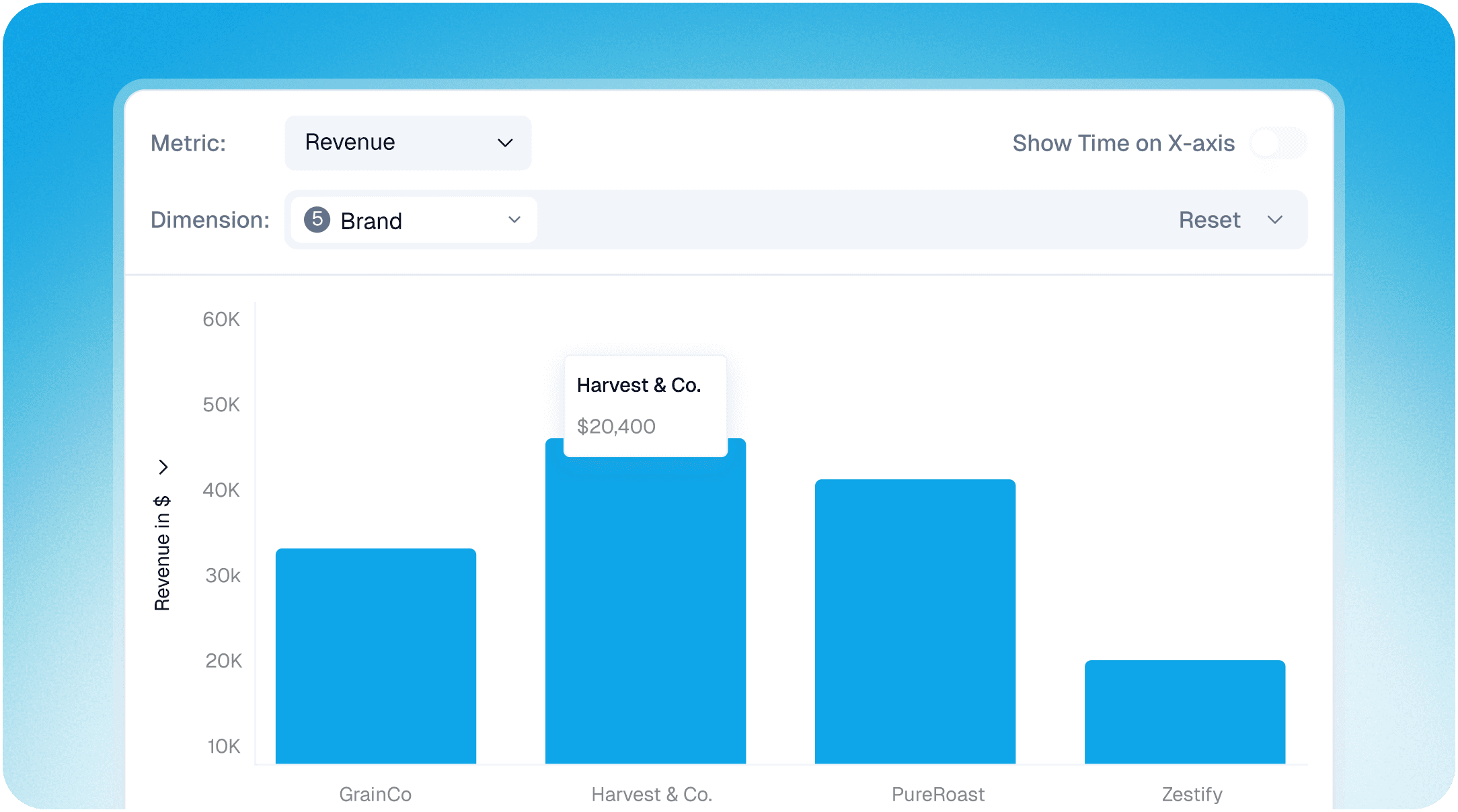The width and height of the screenshot is (1458, 812).
Task: Click the Show Time on X-axis label
Action: [x=1124, y=143]
